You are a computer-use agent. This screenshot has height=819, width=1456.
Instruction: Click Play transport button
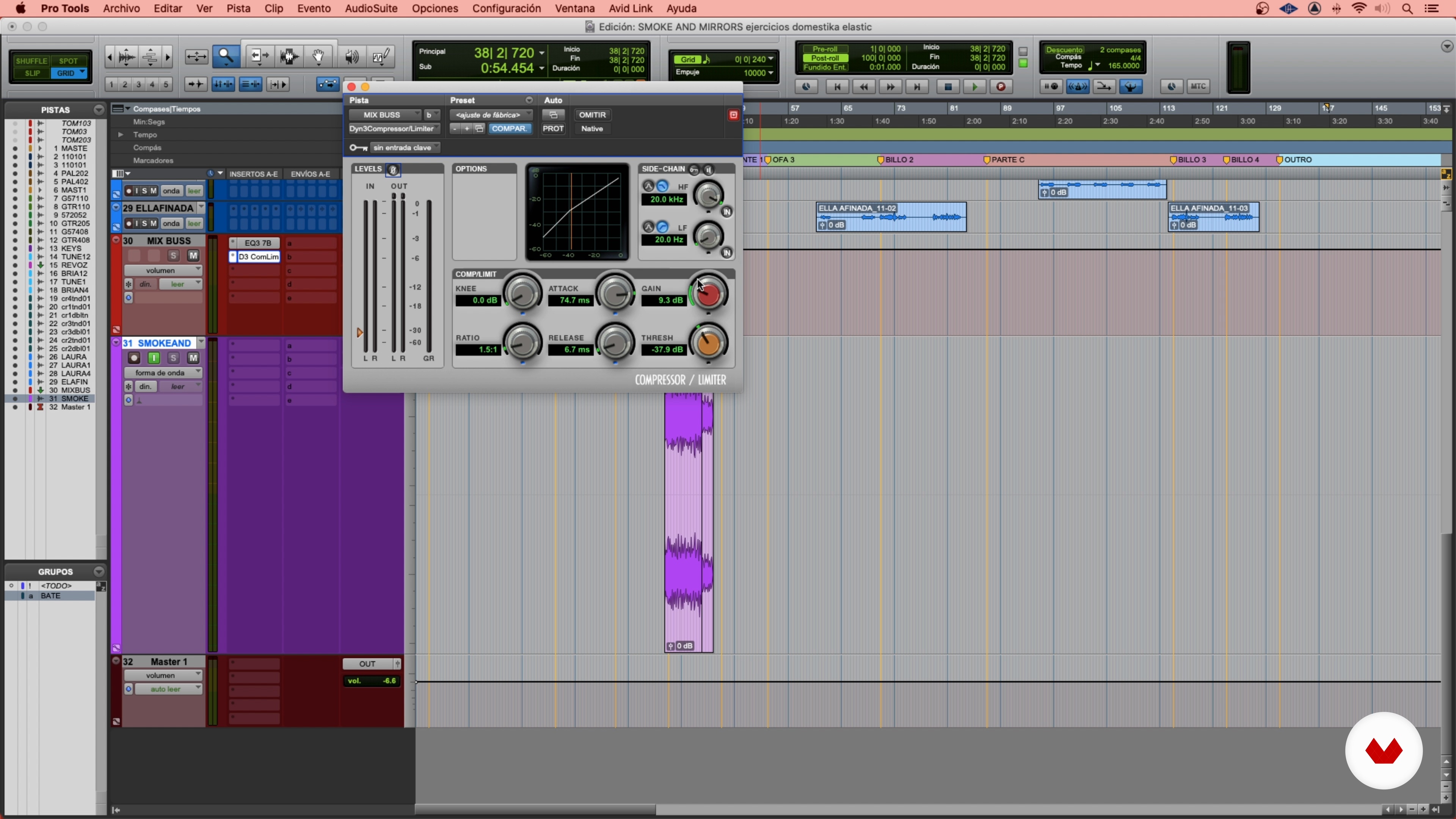tap(974, 86)
